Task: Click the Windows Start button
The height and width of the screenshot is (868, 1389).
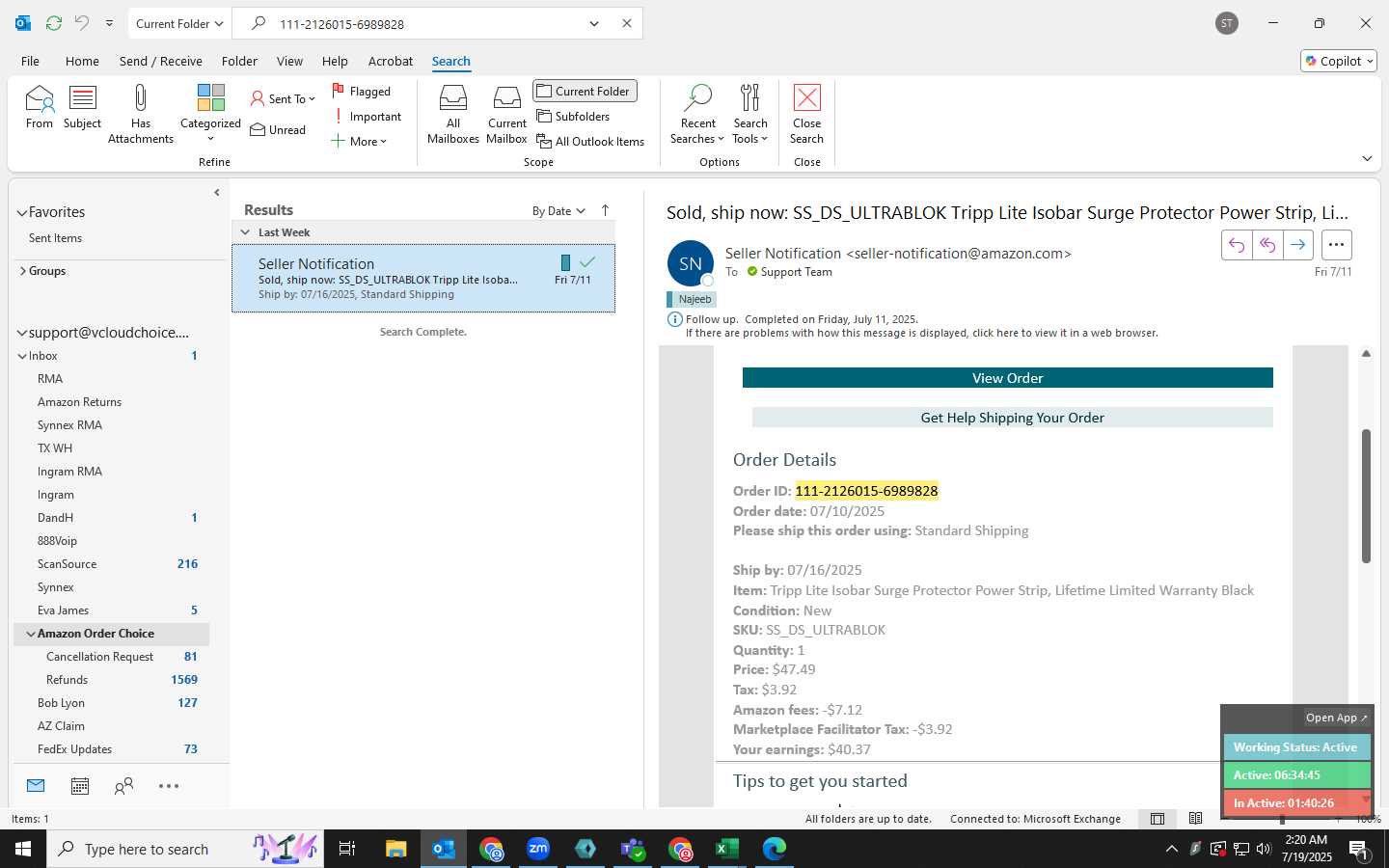Action: point(23,849)
